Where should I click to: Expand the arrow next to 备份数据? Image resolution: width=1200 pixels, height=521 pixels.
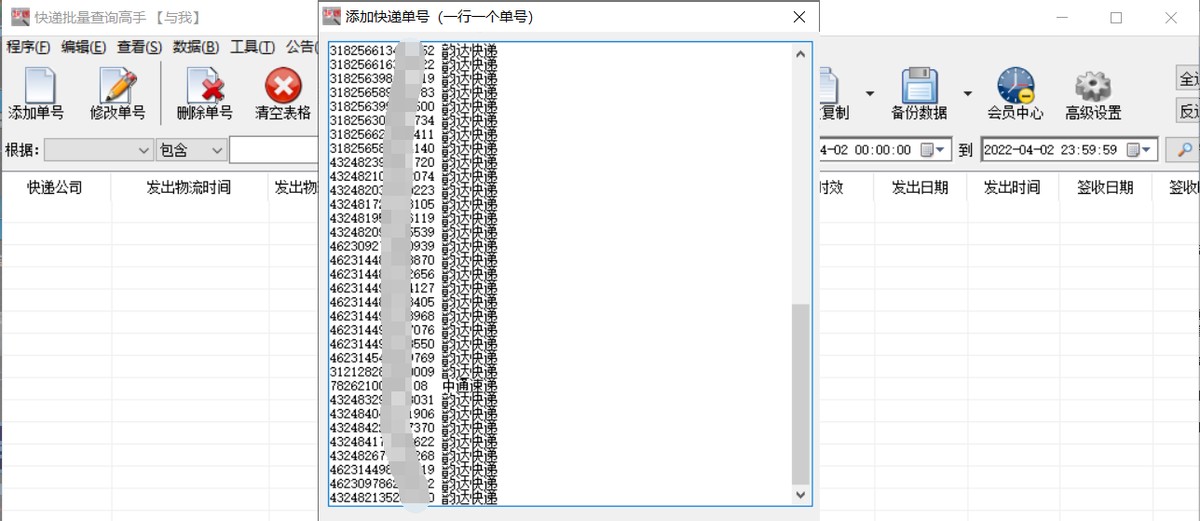tap(968, 94)
